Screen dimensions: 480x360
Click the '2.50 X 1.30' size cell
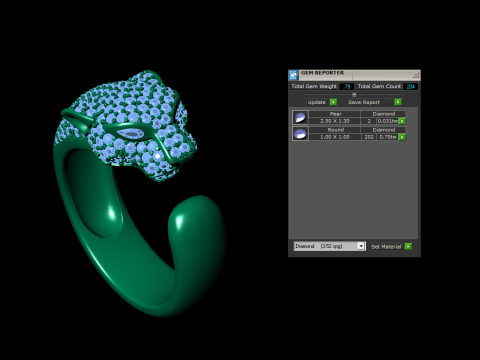[335, 121]
